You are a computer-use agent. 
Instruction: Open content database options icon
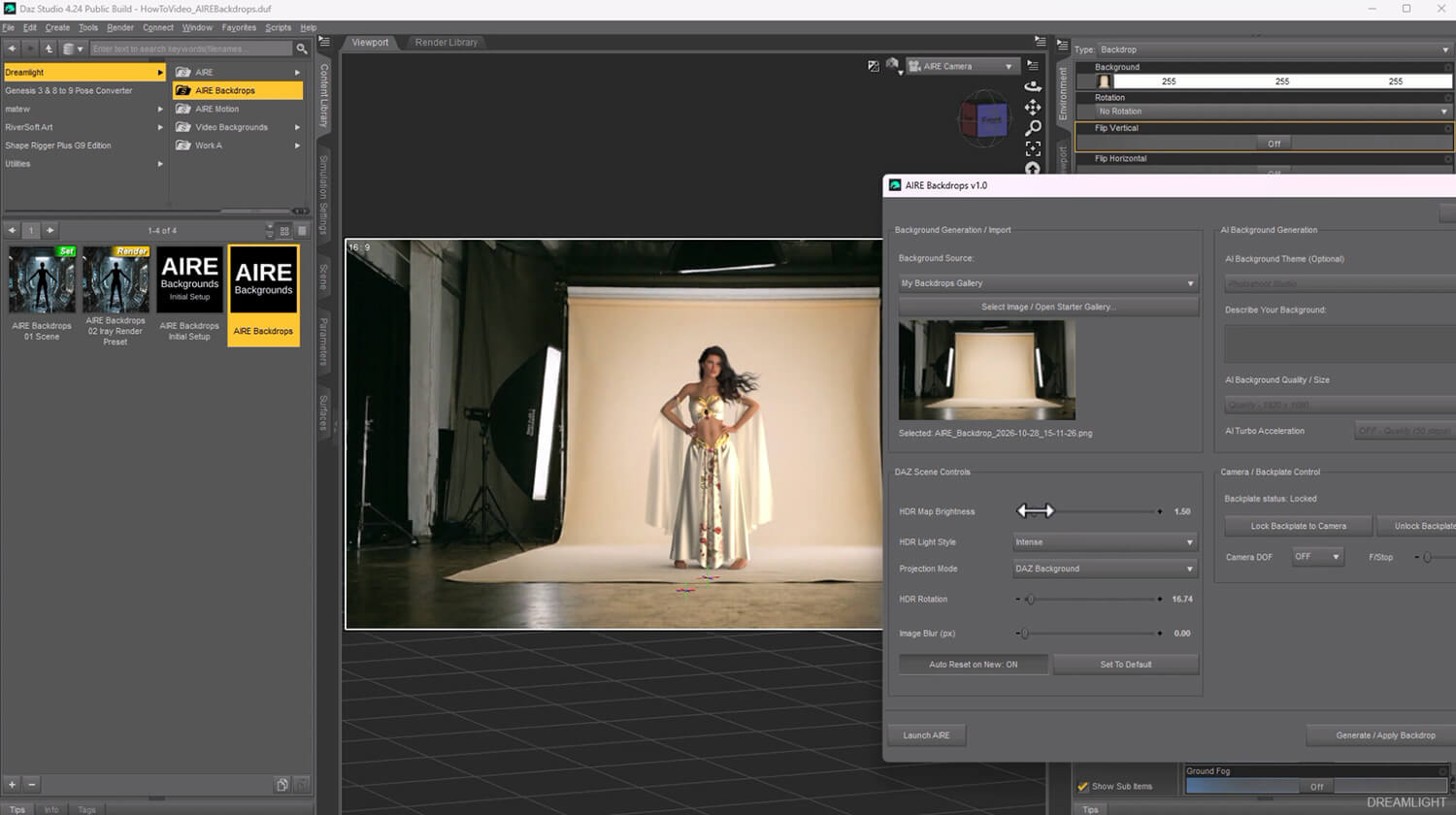click(x=72, y=49)
